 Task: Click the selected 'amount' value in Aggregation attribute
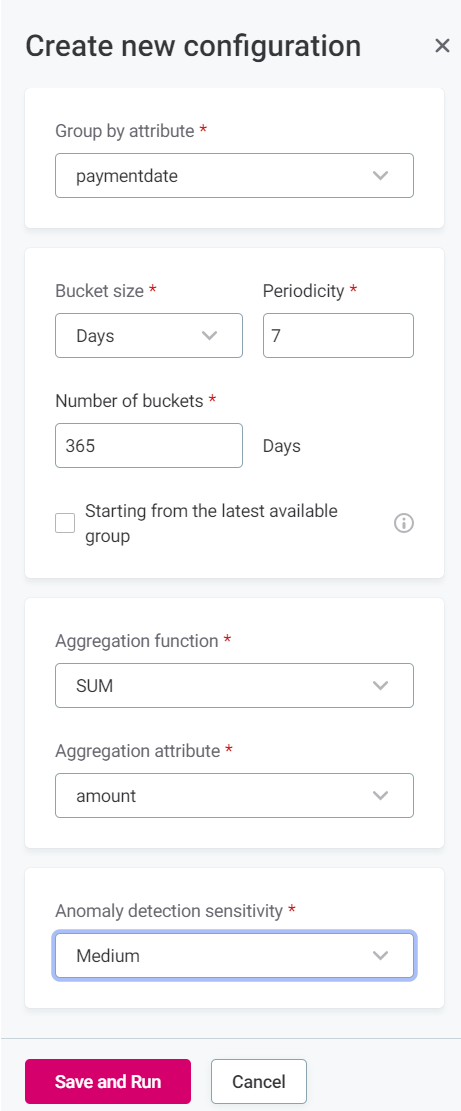point(106,796)
